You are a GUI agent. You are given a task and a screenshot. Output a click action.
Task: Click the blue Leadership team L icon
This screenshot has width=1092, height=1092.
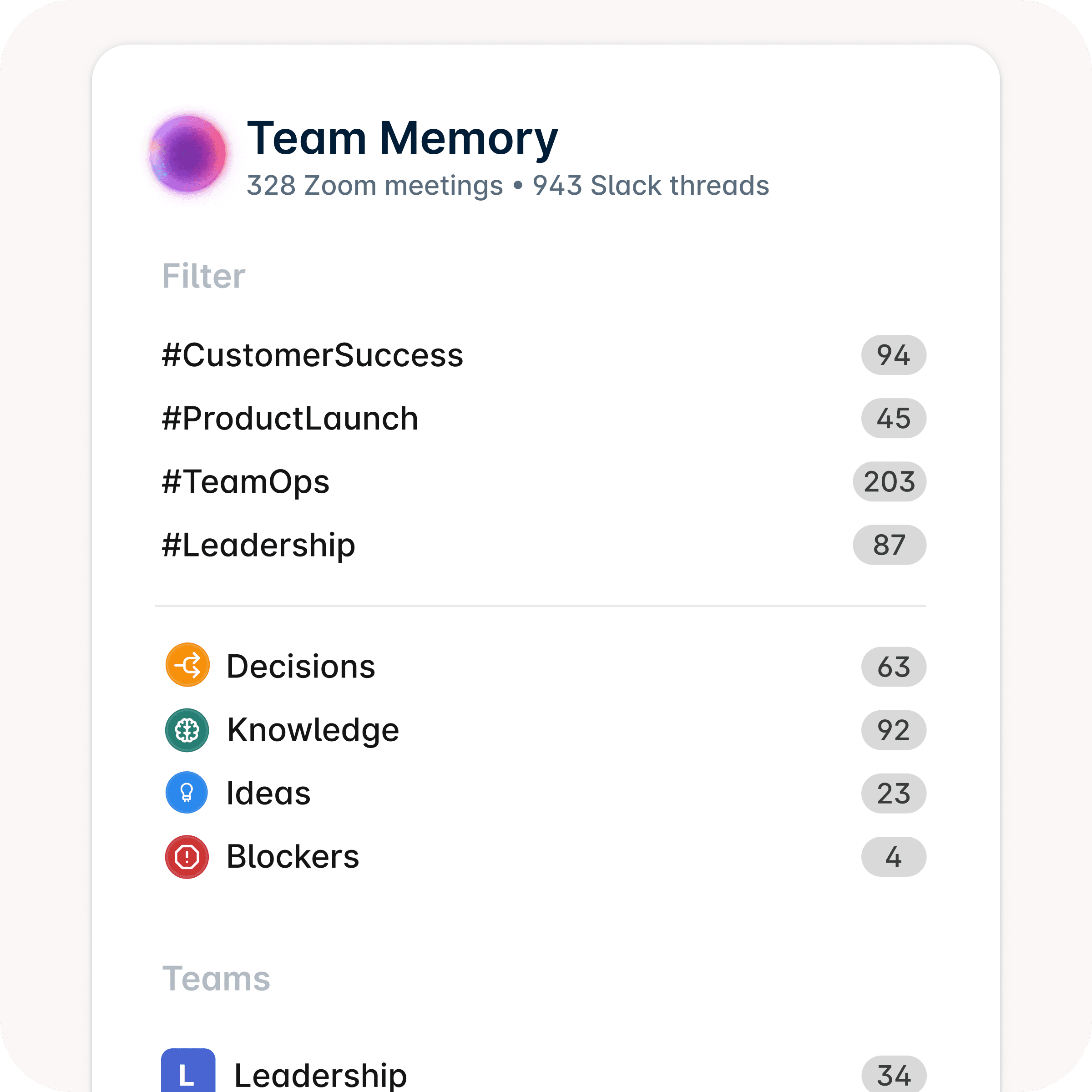coord(188,1072)
